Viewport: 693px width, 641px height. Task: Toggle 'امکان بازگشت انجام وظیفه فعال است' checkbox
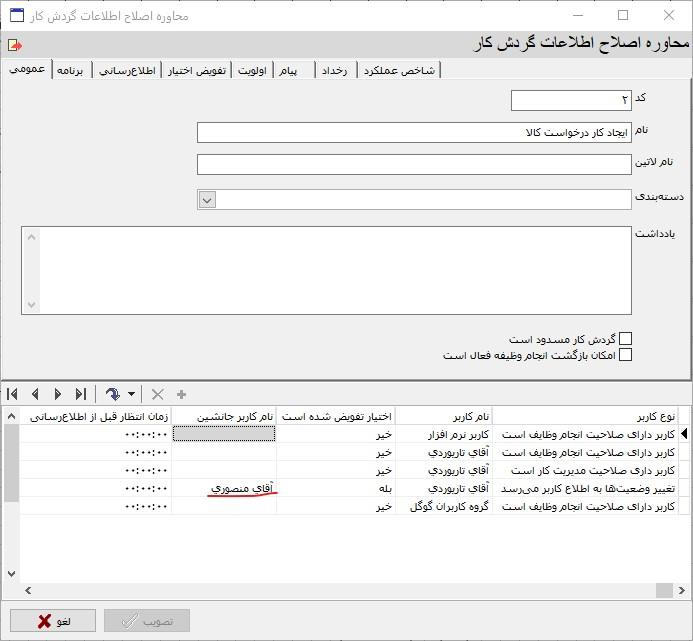625,354
